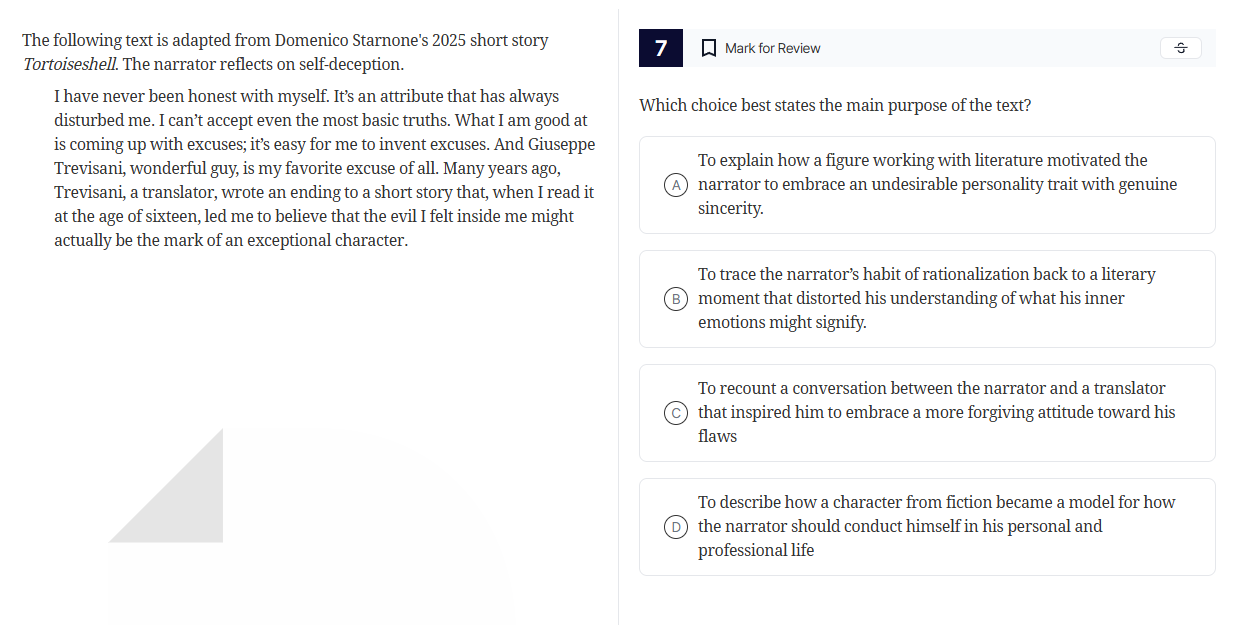
Task: Choose answer option D about the fictional model
Action: pyautogui.click(x=927, y=526)
